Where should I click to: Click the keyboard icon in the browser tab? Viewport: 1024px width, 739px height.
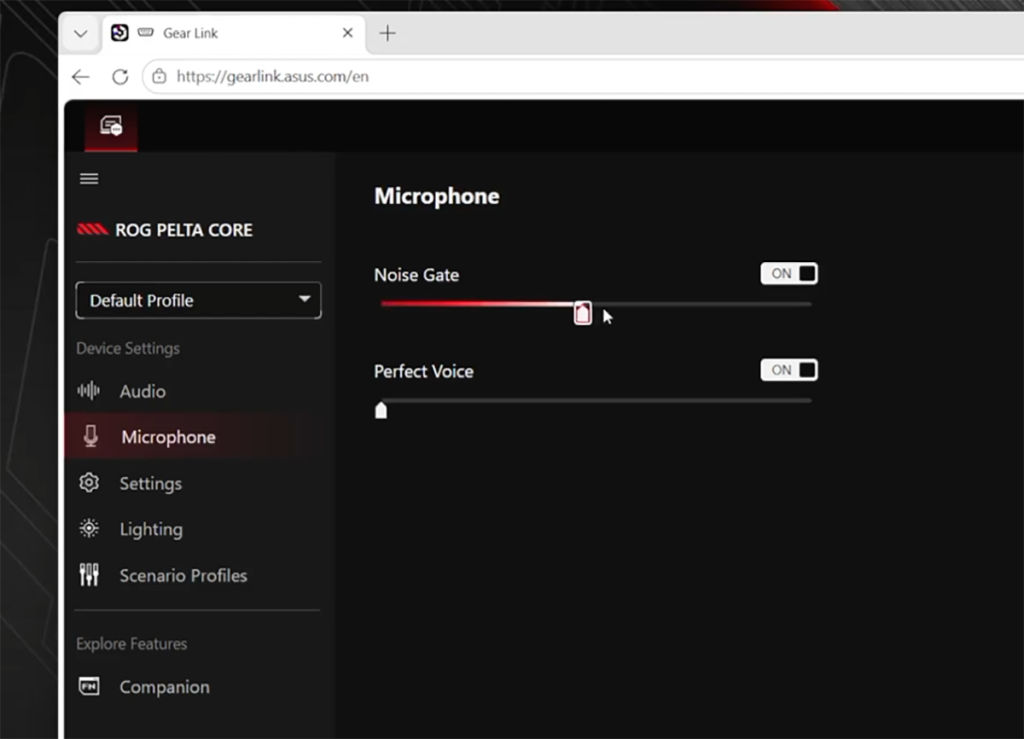click(x=146, y=33)
